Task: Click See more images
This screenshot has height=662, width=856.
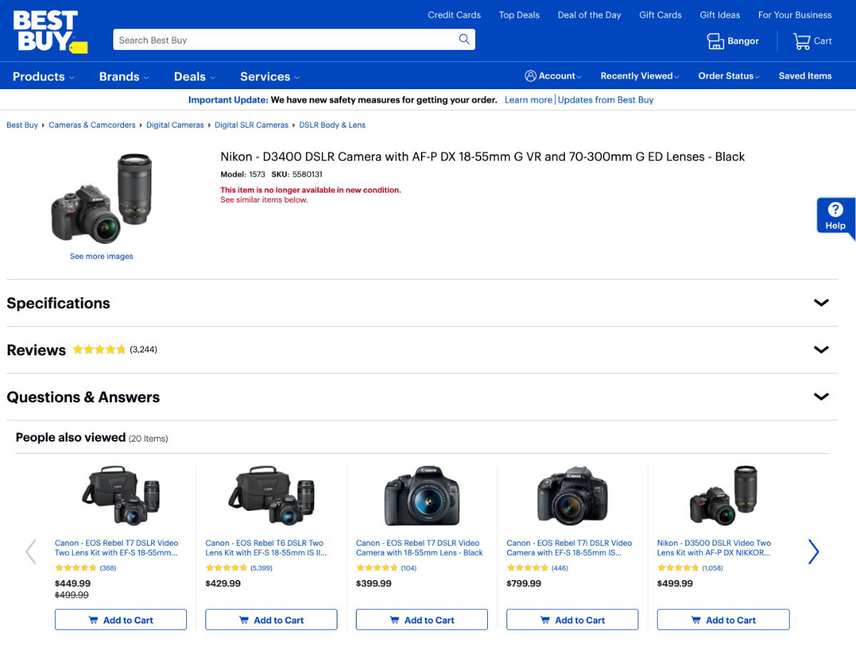Action: 100,256
